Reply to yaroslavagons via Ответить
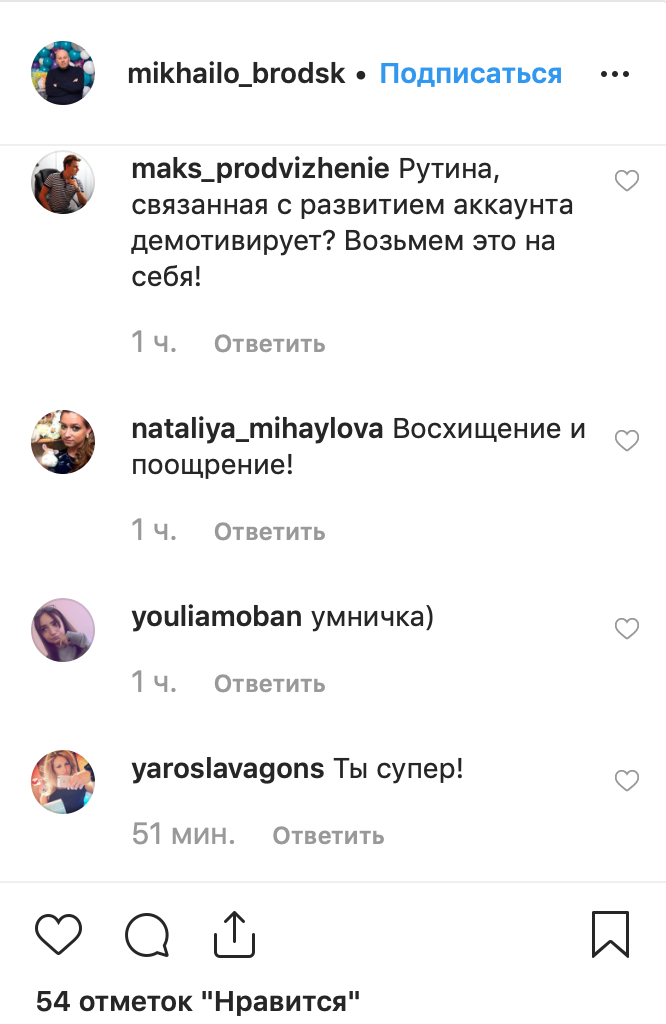This screenshot has height=1024, width=666. coord(328,835)
